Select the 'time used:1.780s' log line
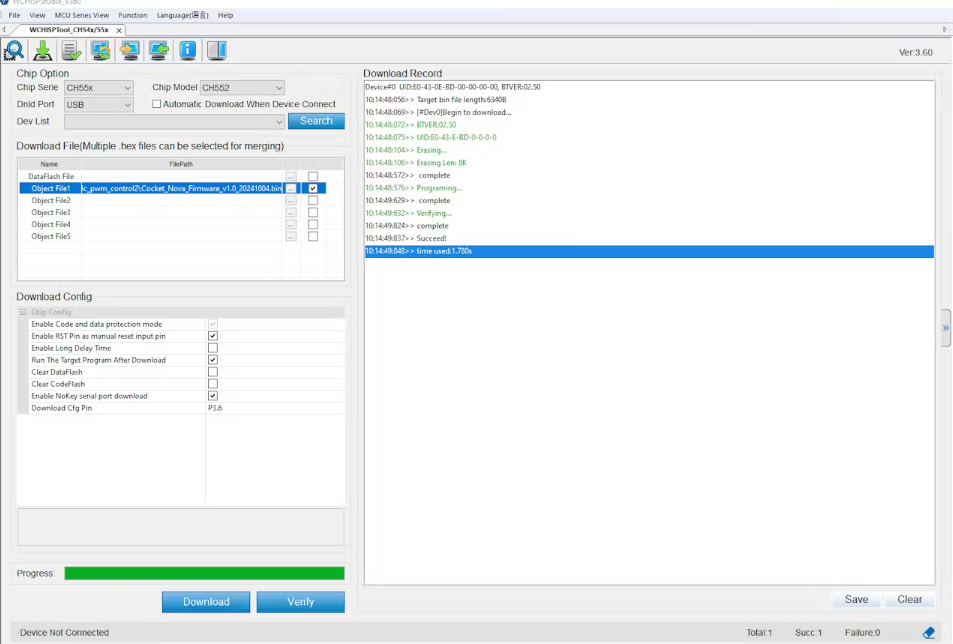The image size is (953, 644). pyautogui.click(x=649, y=251)
